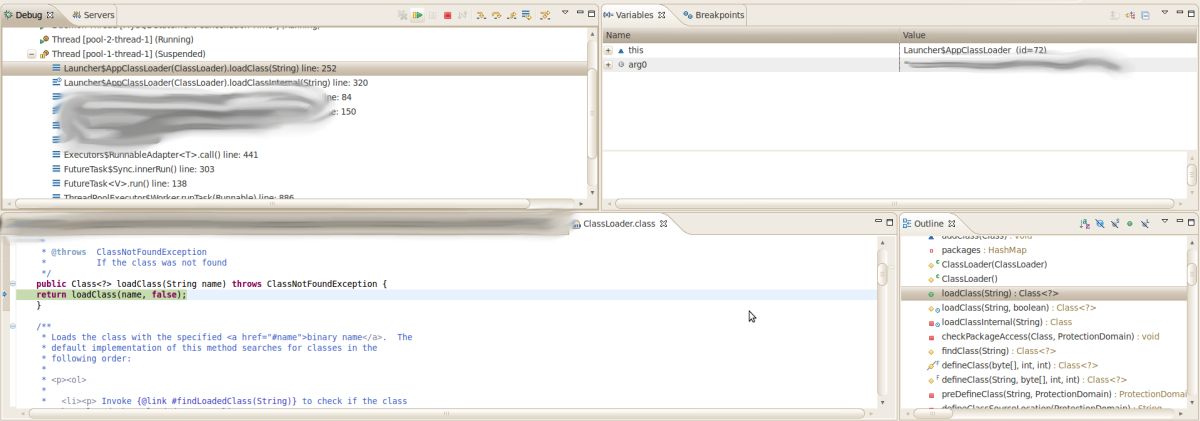
Task: Minimize the code editor pane
Action: 878,221
